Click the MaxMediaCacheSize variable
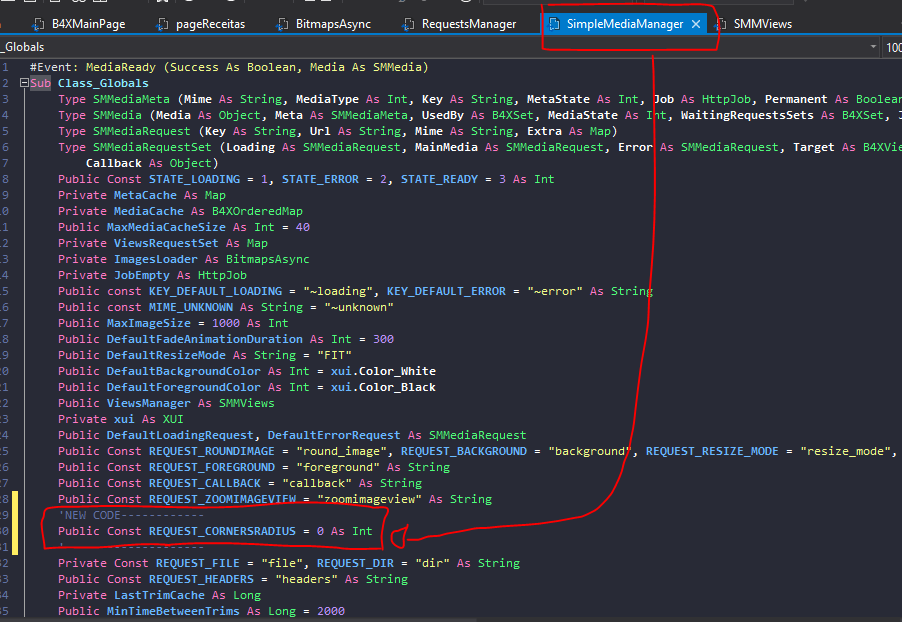The image size is (902, 622). point(166,227)
